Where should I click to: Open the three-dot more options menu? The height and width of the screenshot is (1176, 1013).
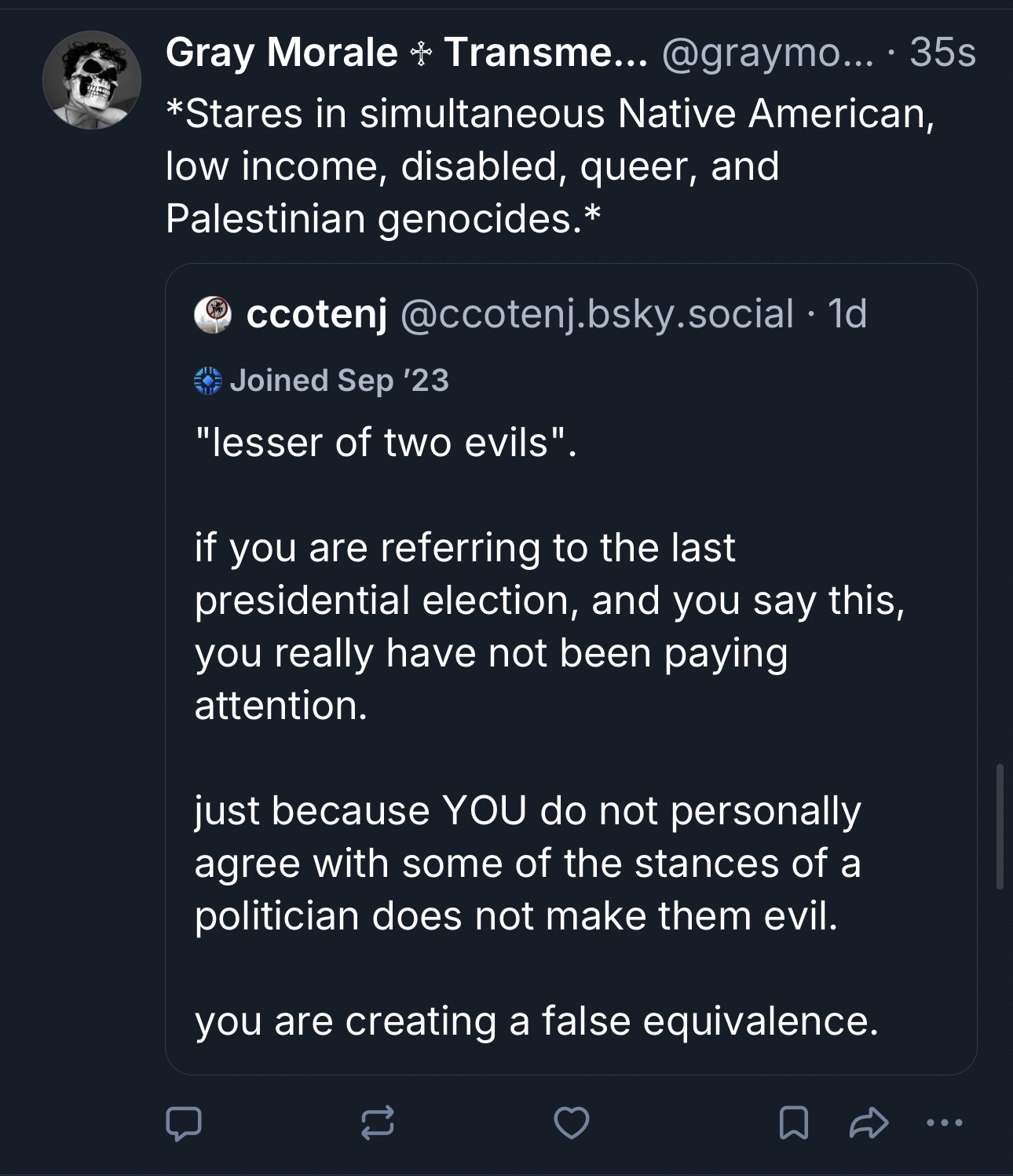tap(944, 1123)
